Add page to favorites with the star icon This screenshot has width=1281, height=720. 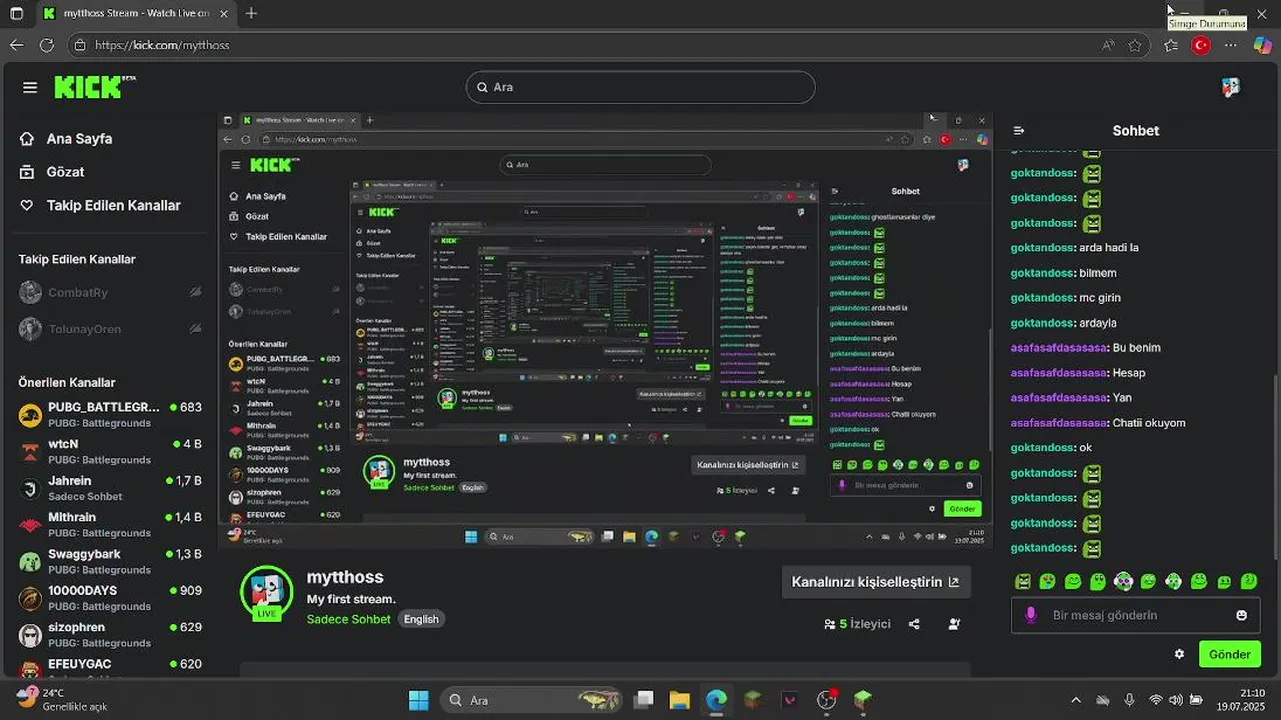1135,45
